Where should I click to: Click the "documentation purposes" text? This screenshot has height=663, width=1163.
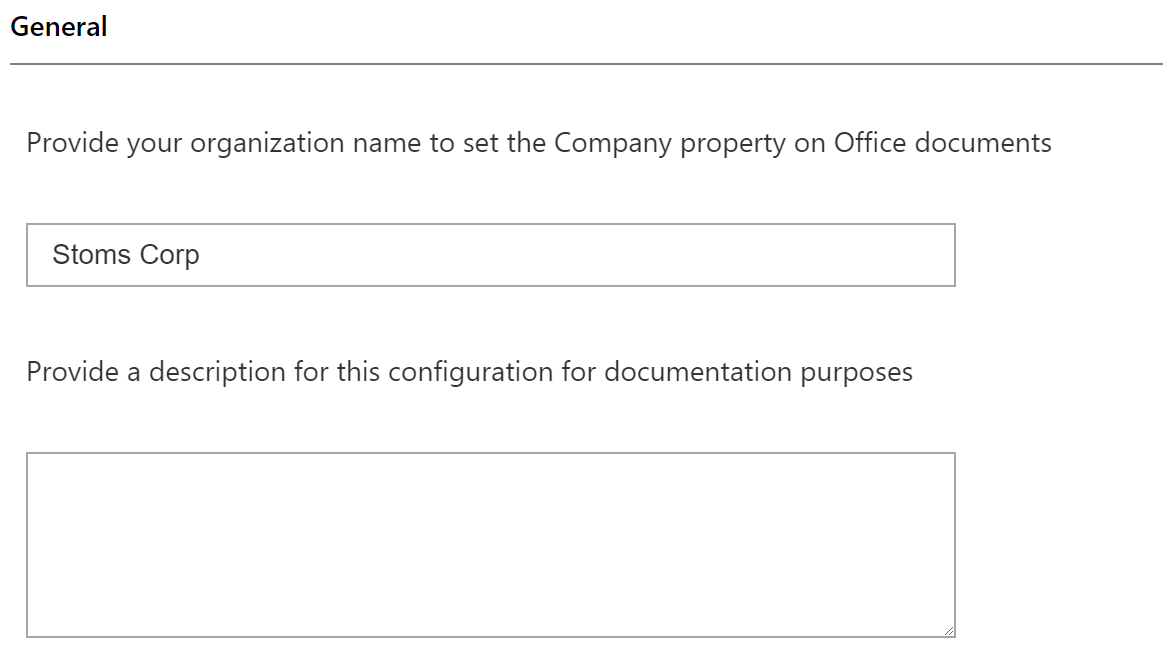pyautogui.click(x=758, y=372)
